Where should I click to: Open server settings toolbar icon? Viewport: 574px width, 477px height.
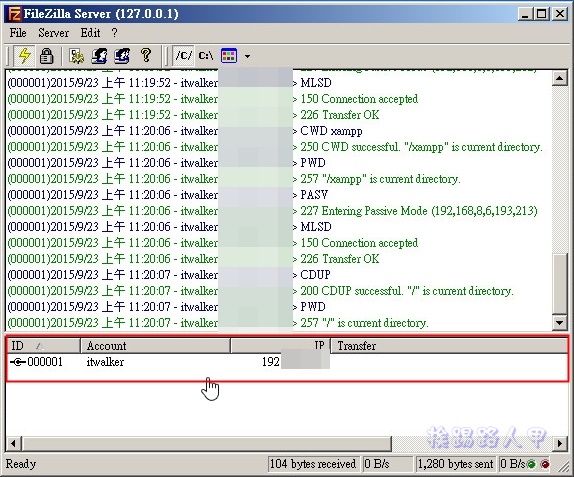coord(77,56)
